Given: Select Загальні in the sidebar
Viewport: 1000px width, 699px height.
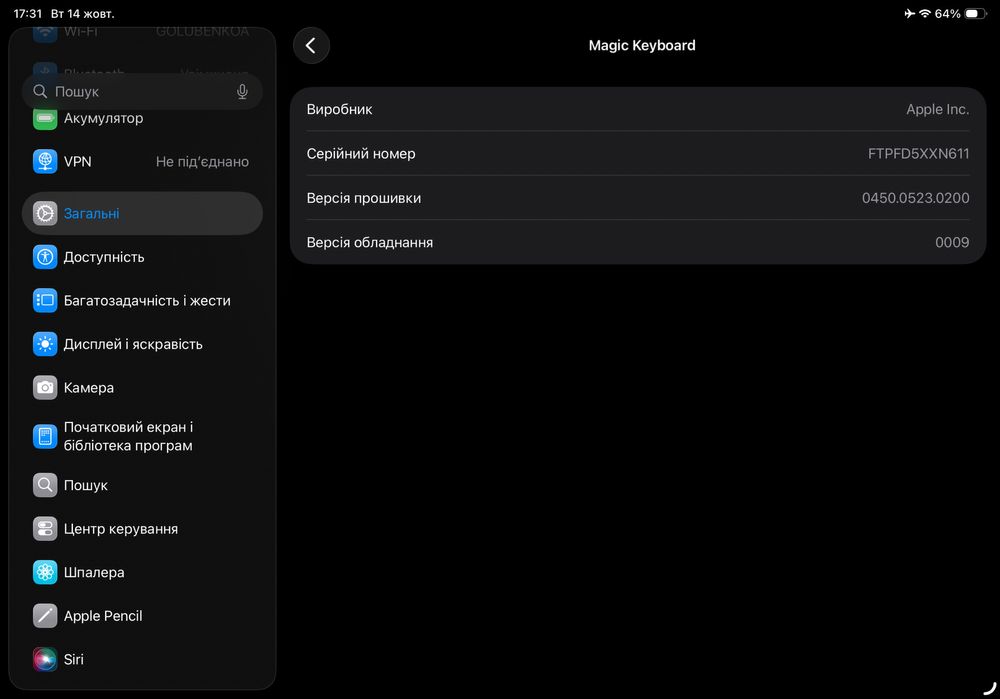Looking at the screenshot, I should coord(142,214).
